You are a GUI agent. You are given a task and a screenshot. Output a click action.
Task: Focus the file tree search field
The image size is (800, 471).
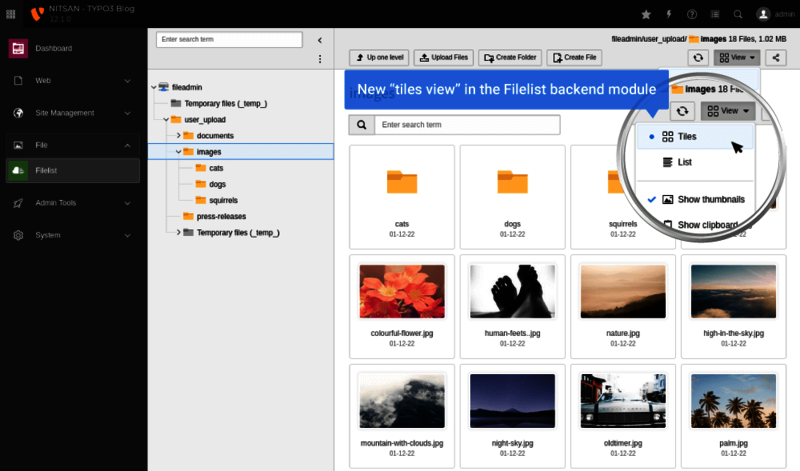229,39
